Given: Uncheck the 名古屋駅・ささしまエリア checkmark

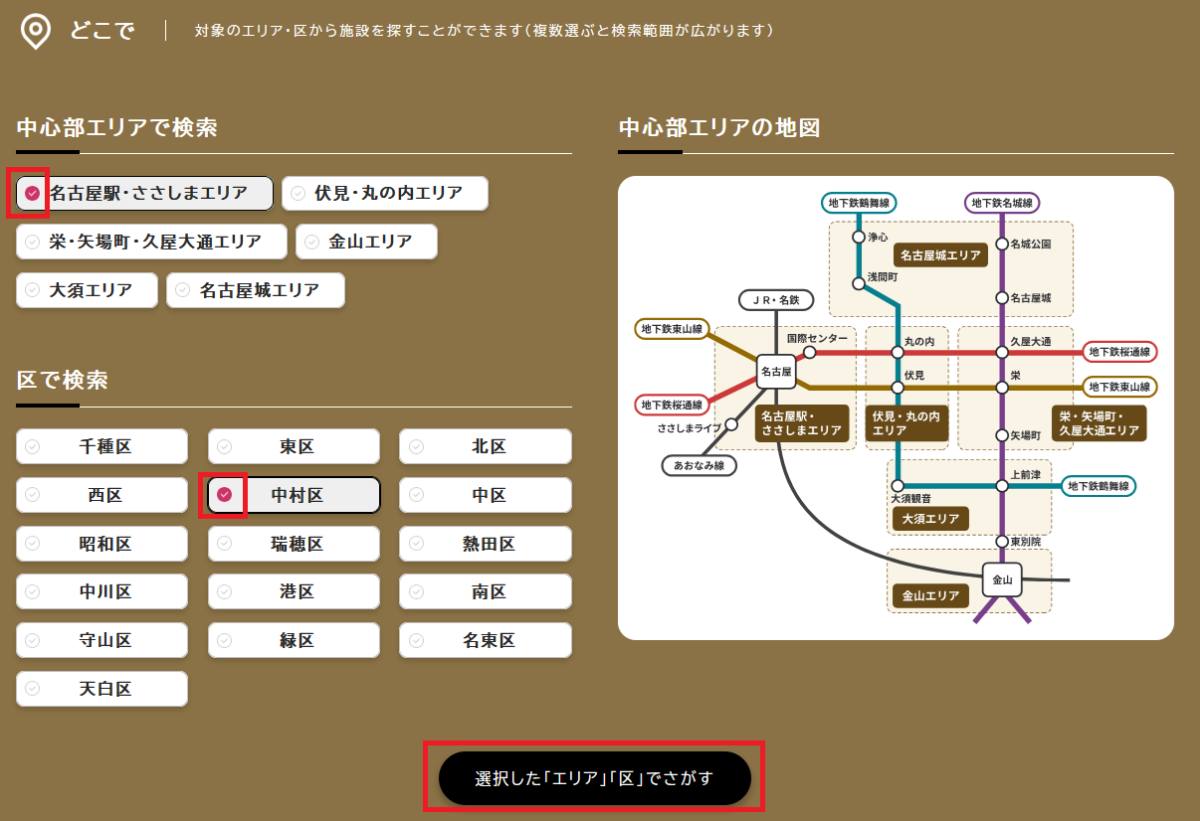Looking at the screenshot, I should (x=33, y=194).
